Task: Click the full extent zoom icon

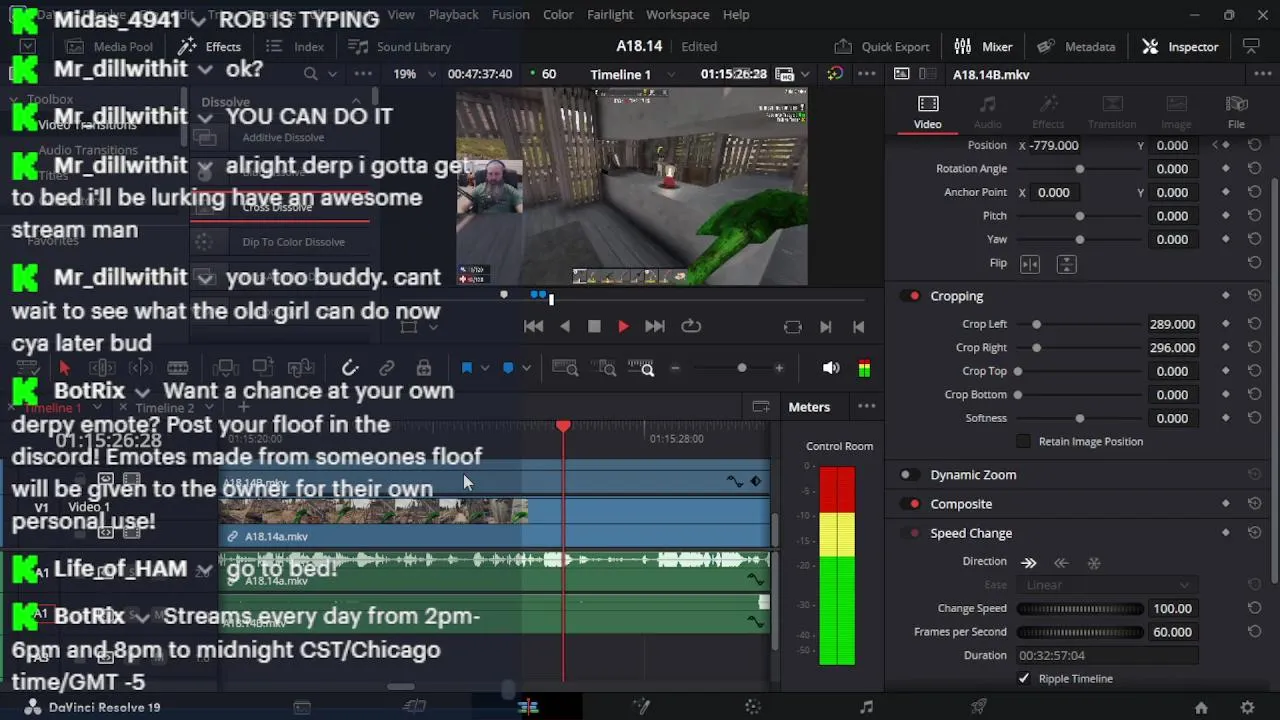Action: click(565, 369)
